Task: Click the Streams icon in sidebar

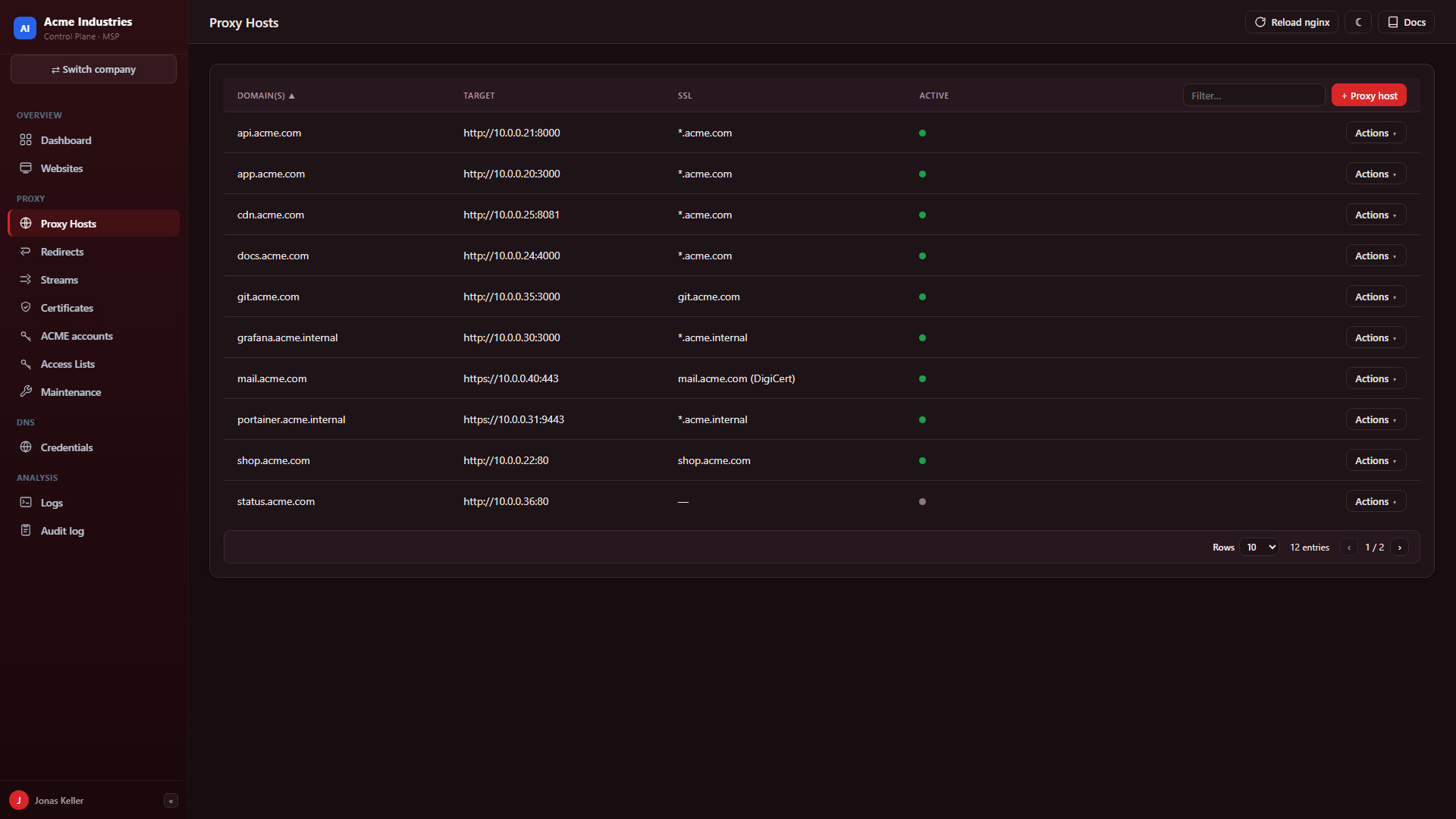Action: [26, 280]
